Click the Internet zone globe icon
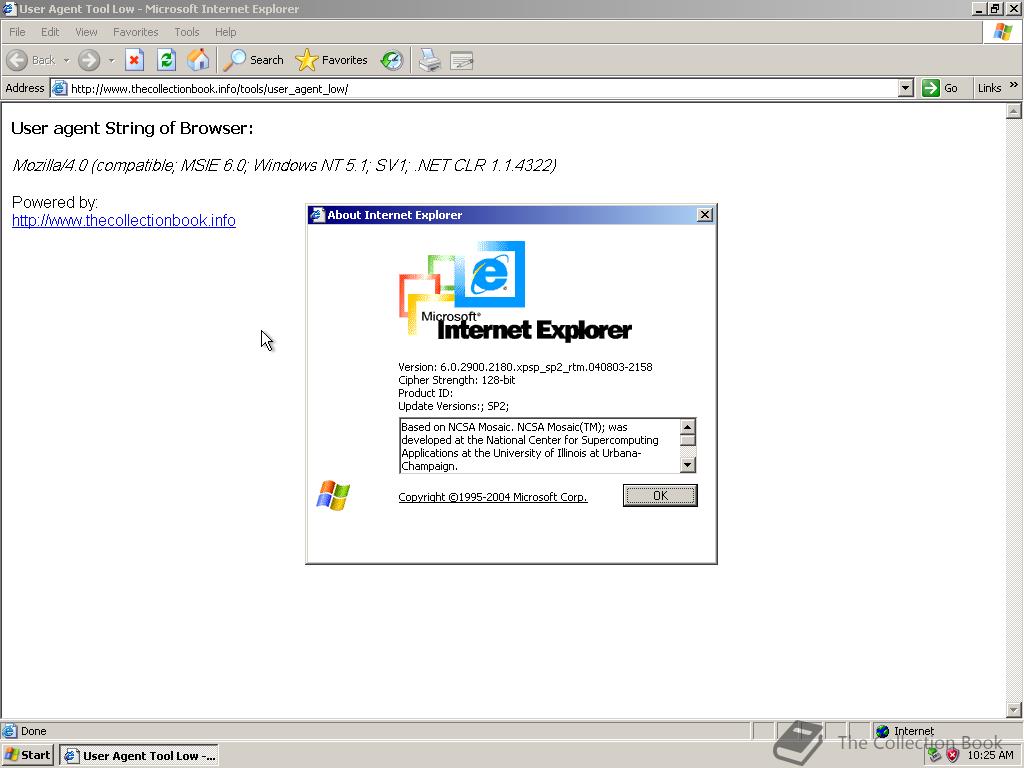Image resolution: width=1024 pixels, height=768 pixels. pos(882,731)
